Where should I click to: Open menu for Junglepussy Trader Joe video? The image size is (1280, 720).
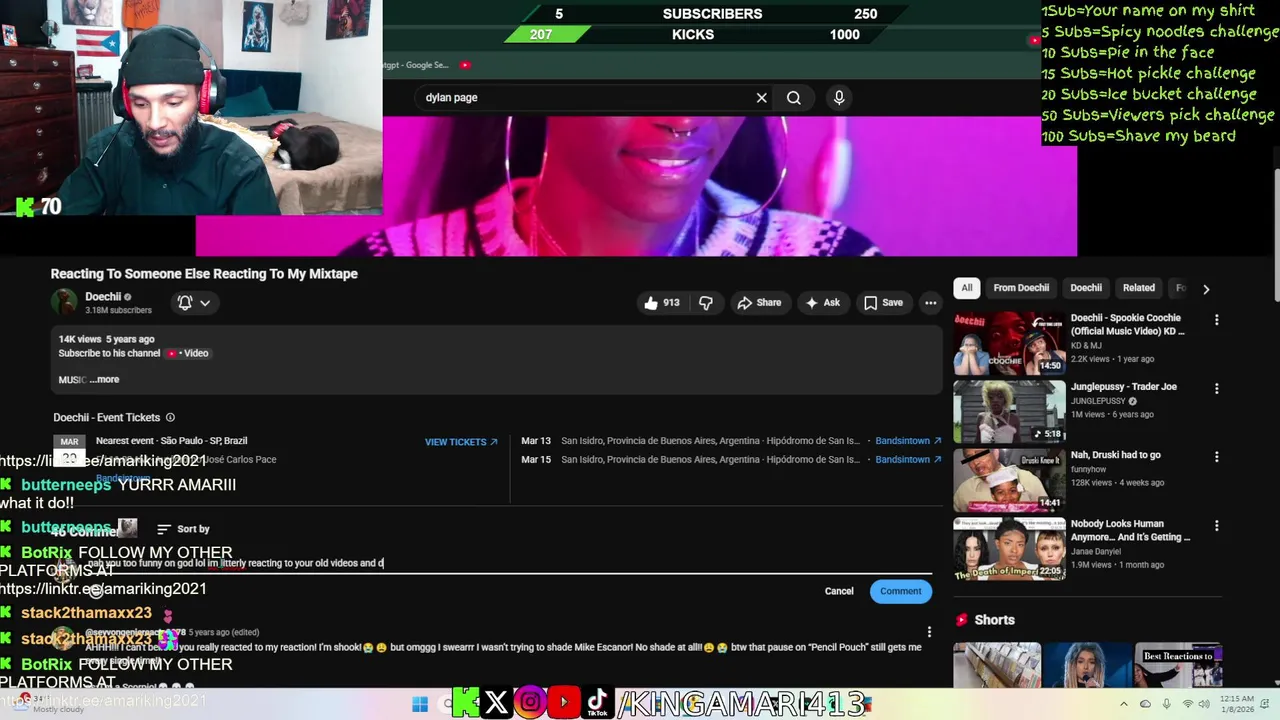point(1216,388)
